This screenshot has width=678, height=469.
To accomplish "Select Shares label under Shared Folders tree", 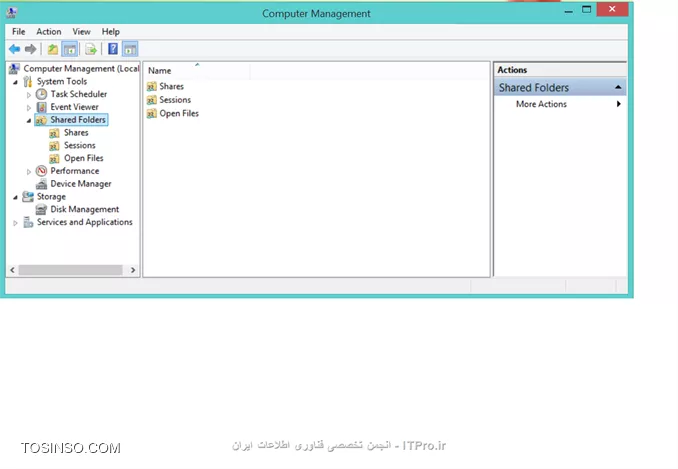I will [76, 133].
